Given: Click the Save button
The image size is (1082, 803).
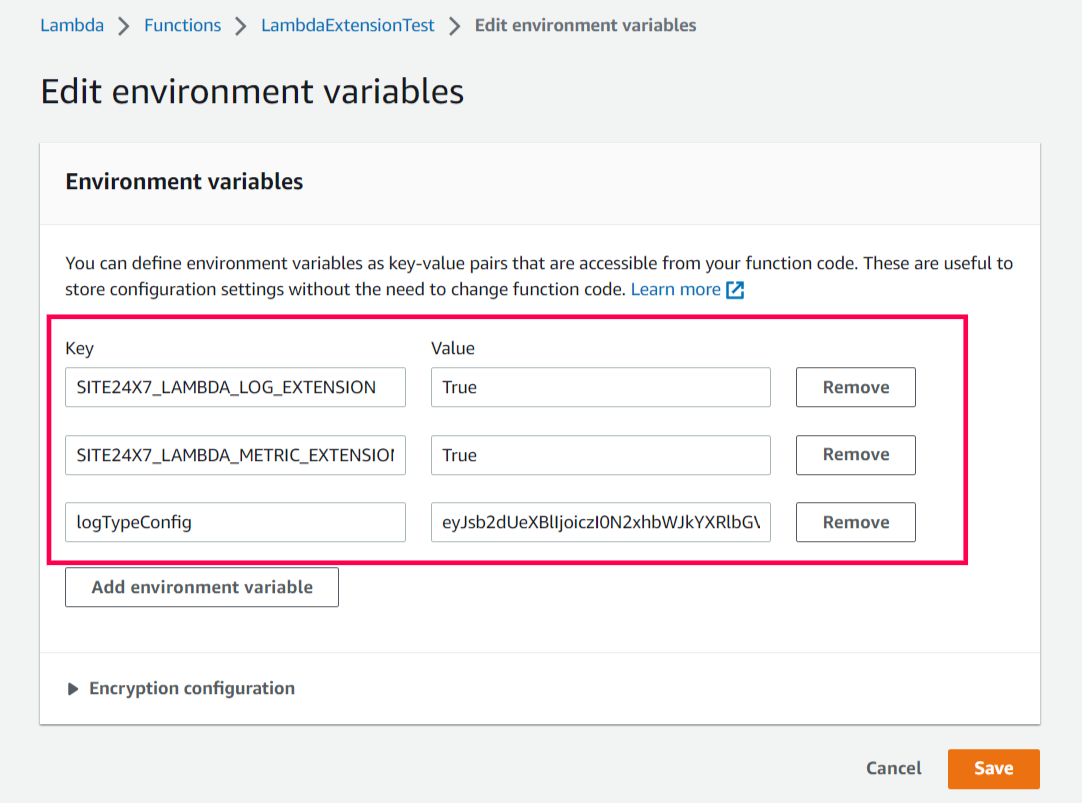Looking at the screenshot, I should (x=993, y=768).
